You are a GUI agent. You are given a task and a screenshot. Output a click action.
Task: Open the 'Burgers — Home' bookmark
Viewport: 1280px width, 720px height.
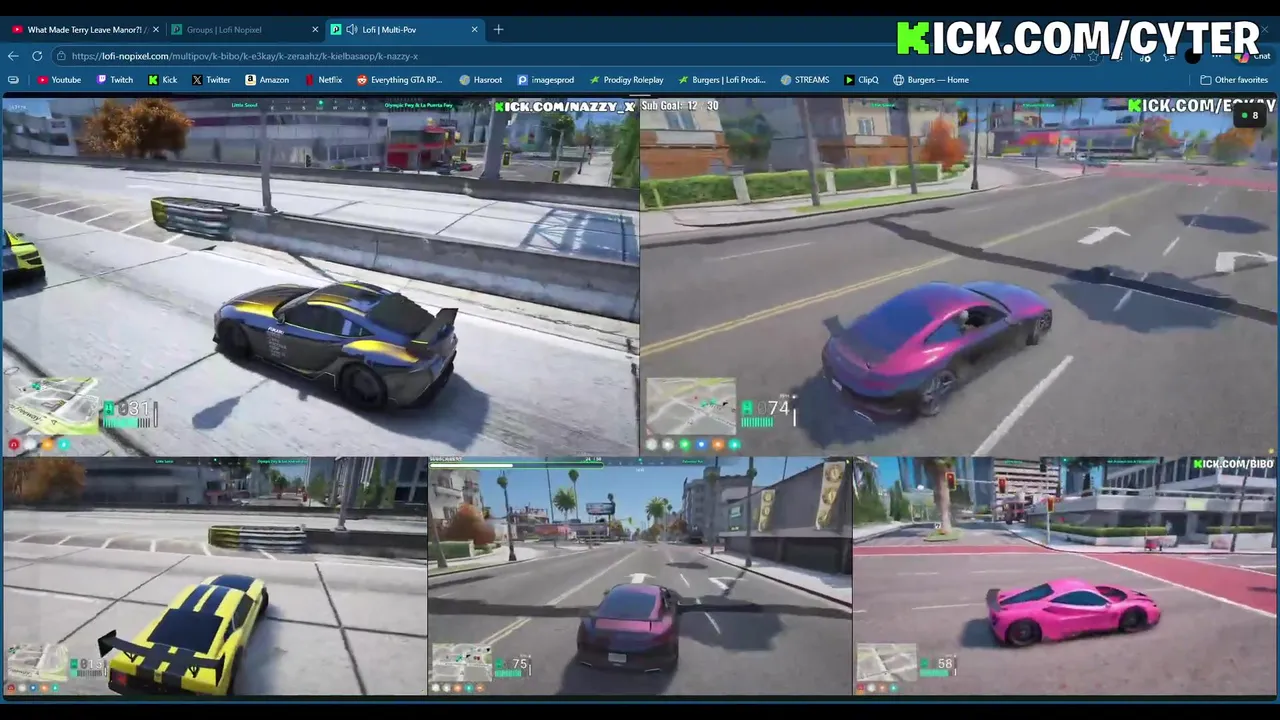pos(931,80)
